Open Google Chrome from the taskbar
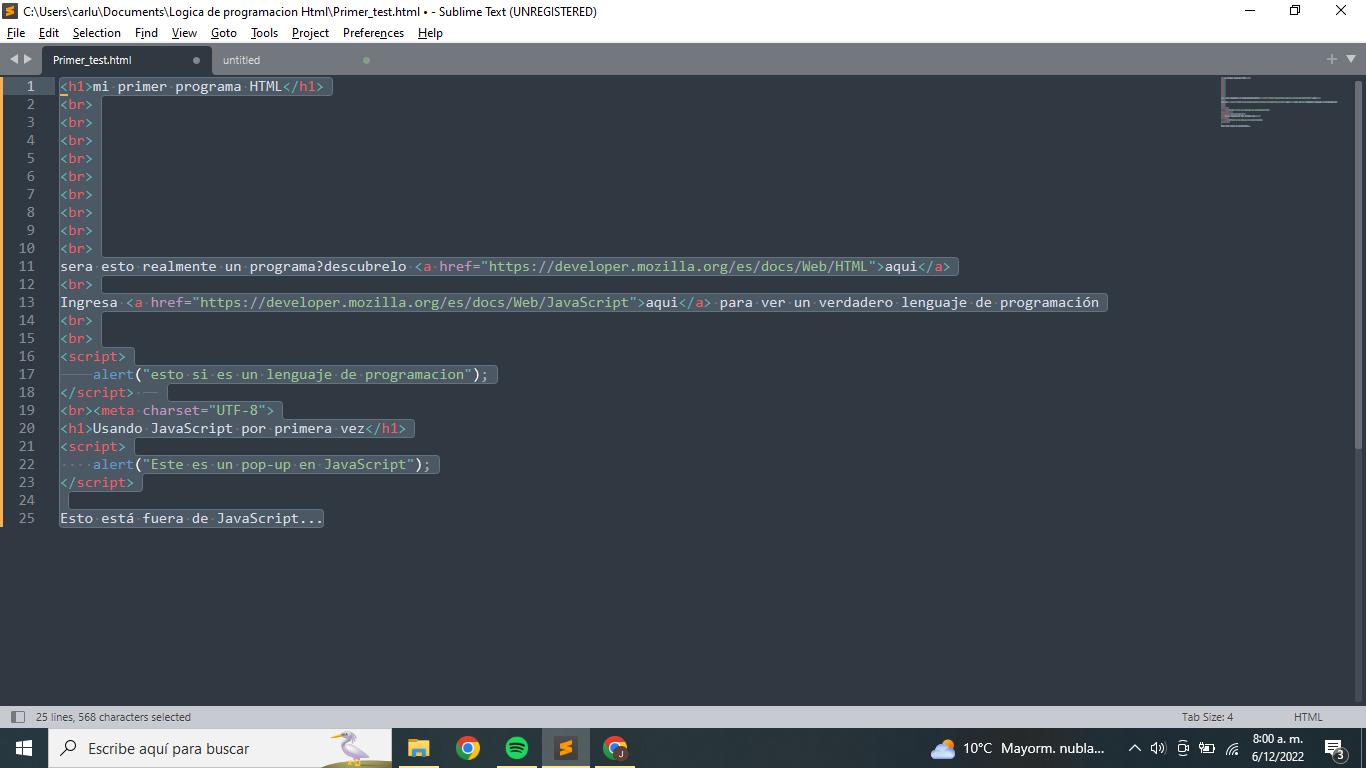 pyautogui.click(x=467, y=748)
